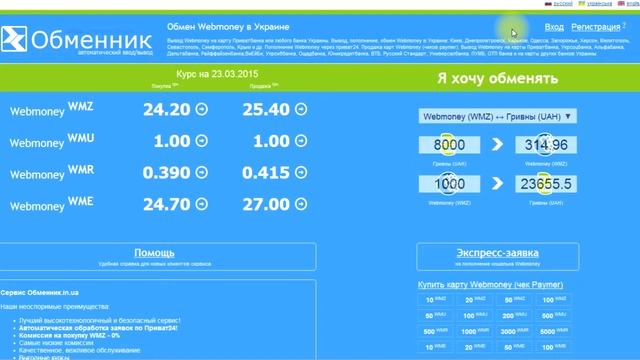Open the circle arrow next to WMZ sell rate 25.40

[x=301, y=109]
